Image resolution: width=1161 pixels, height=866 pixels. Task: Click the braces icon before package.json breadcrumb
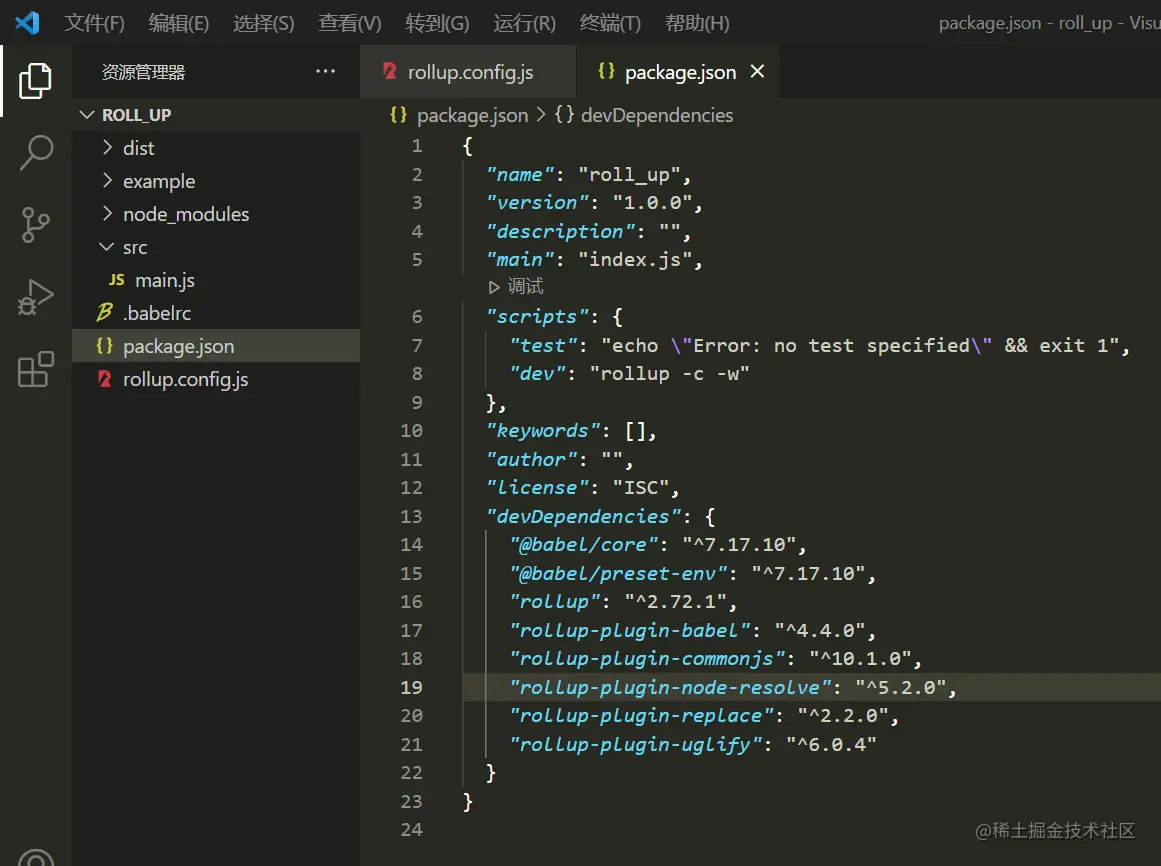click(398, 115)
